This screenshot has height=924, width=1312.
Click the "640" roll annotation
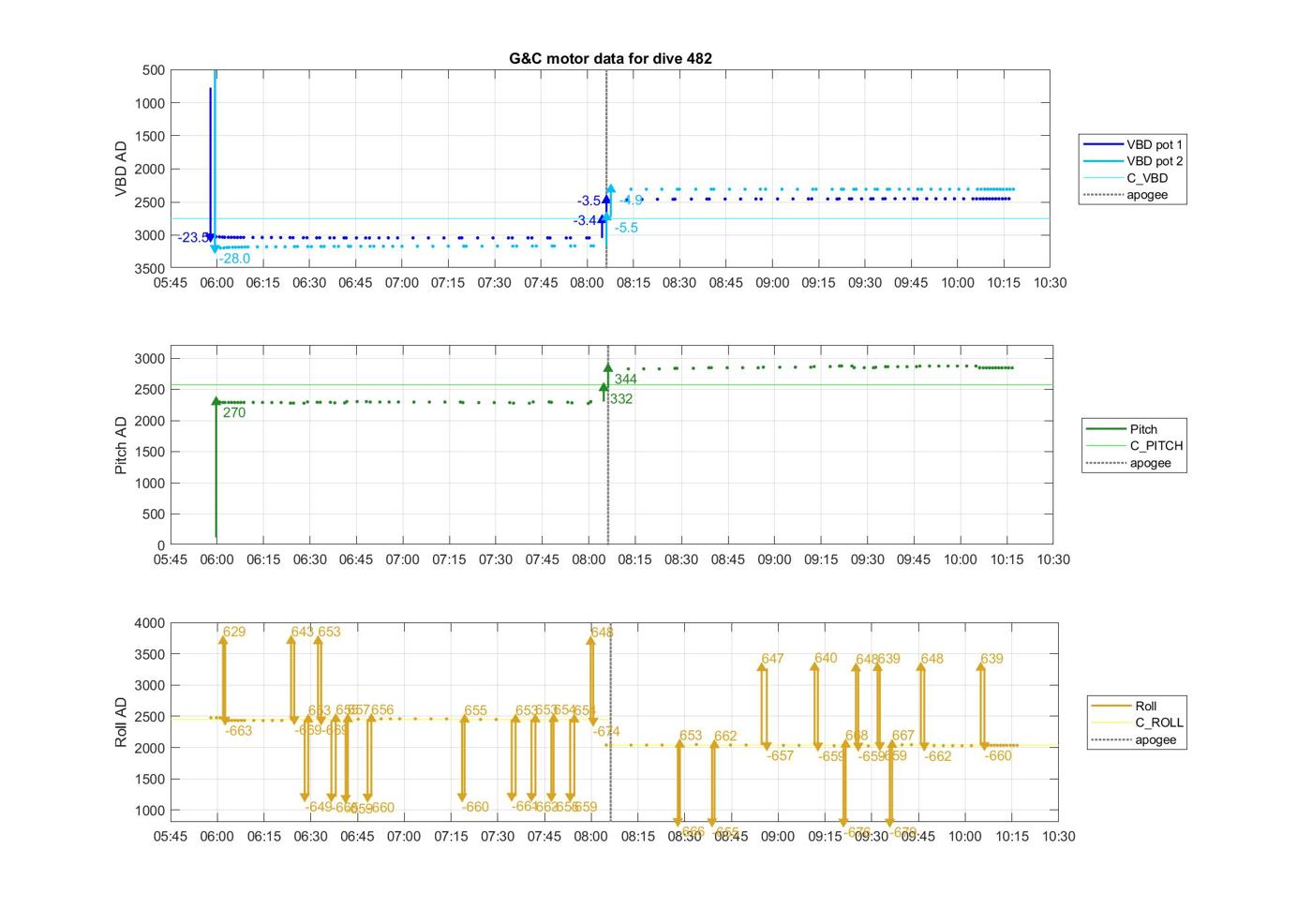(826, 658)
